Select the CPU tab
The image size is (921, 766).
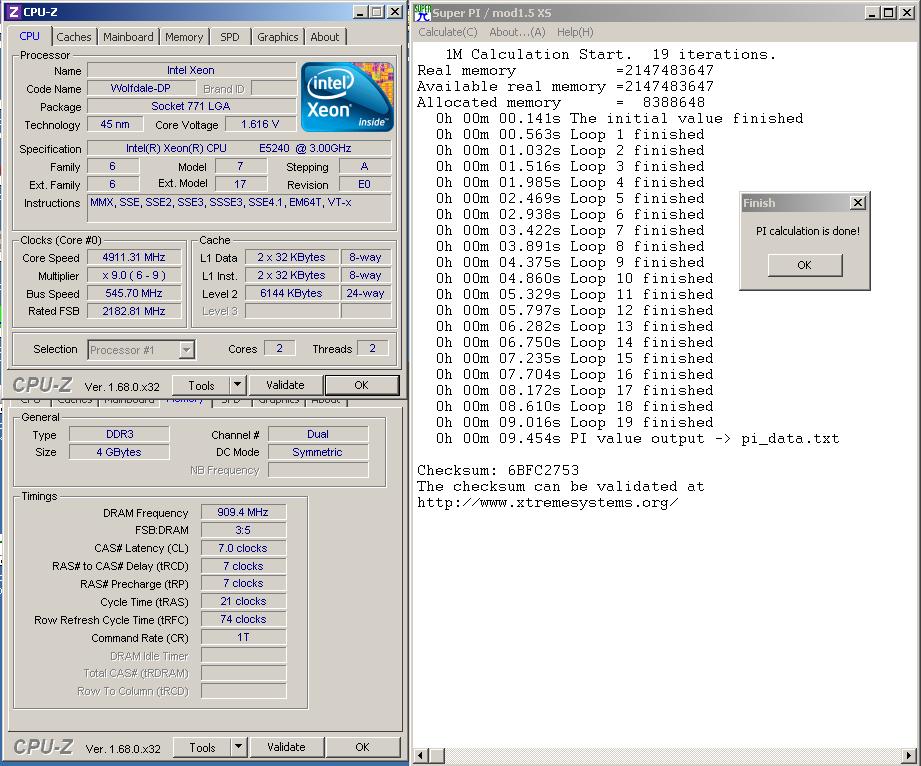29,36
